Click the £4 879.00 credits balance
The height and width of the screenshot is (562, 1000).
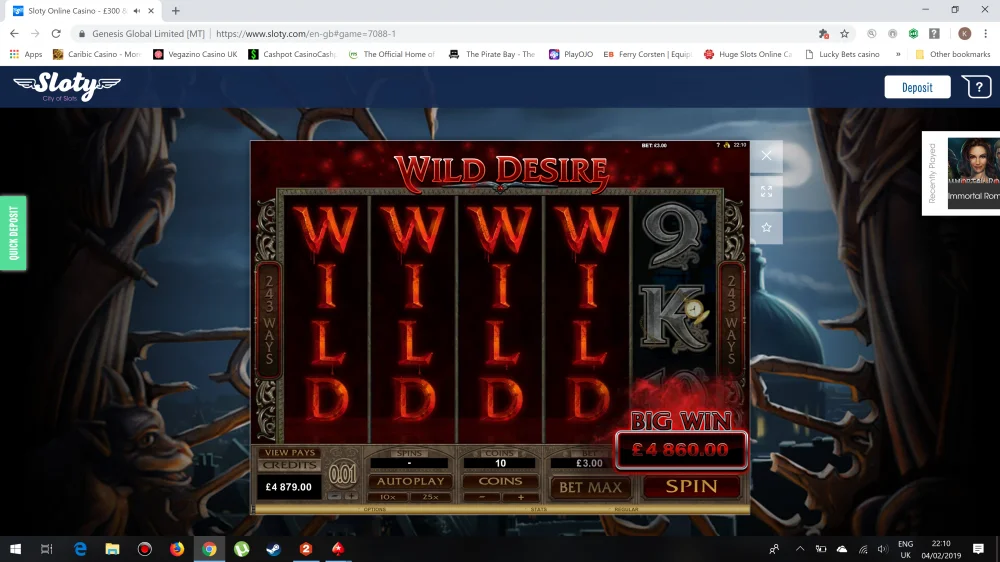[289, 487]
